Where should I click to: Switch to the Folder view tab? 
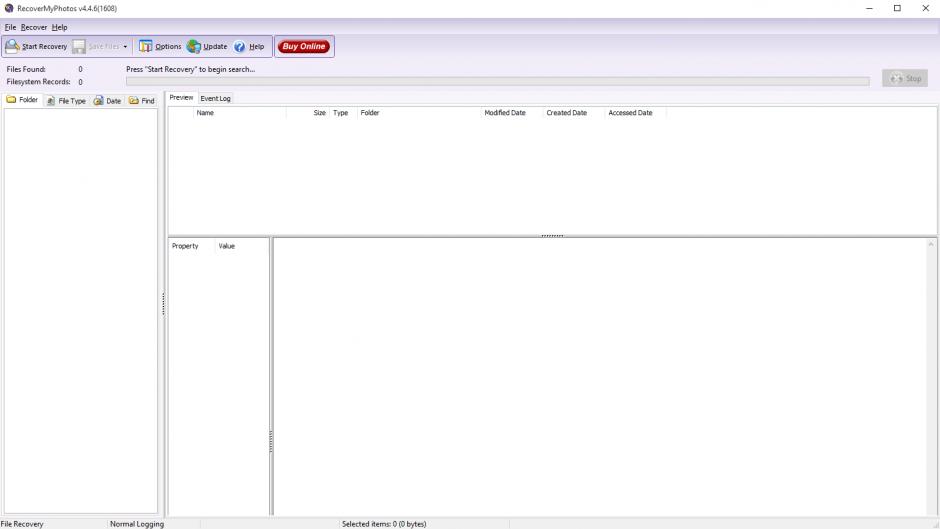click(23, 100)
